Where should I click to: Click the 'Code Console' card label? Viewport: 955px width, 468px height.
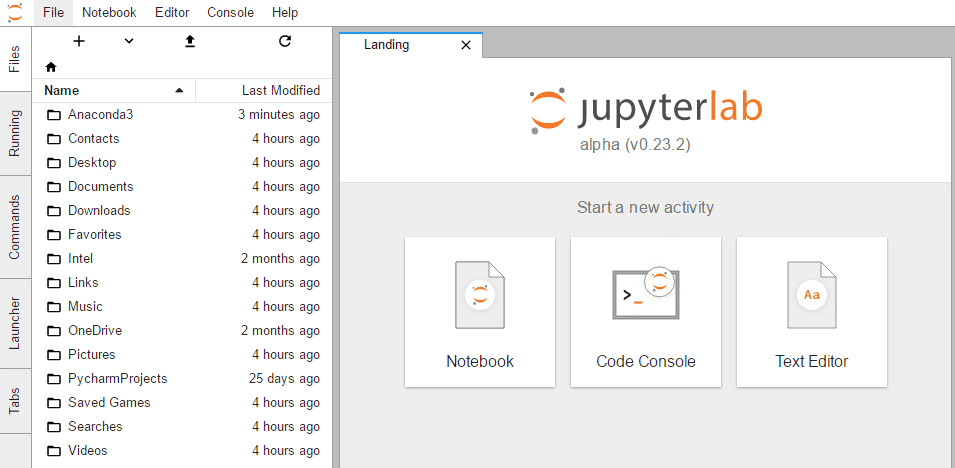[646, 361]
